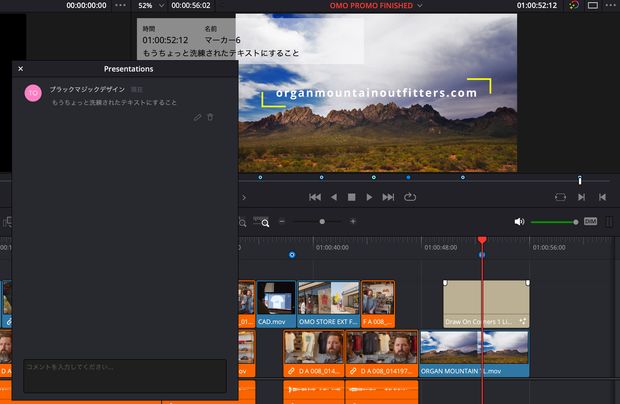
Task: Select the detail zoom icon
Action: click(261, 222)
